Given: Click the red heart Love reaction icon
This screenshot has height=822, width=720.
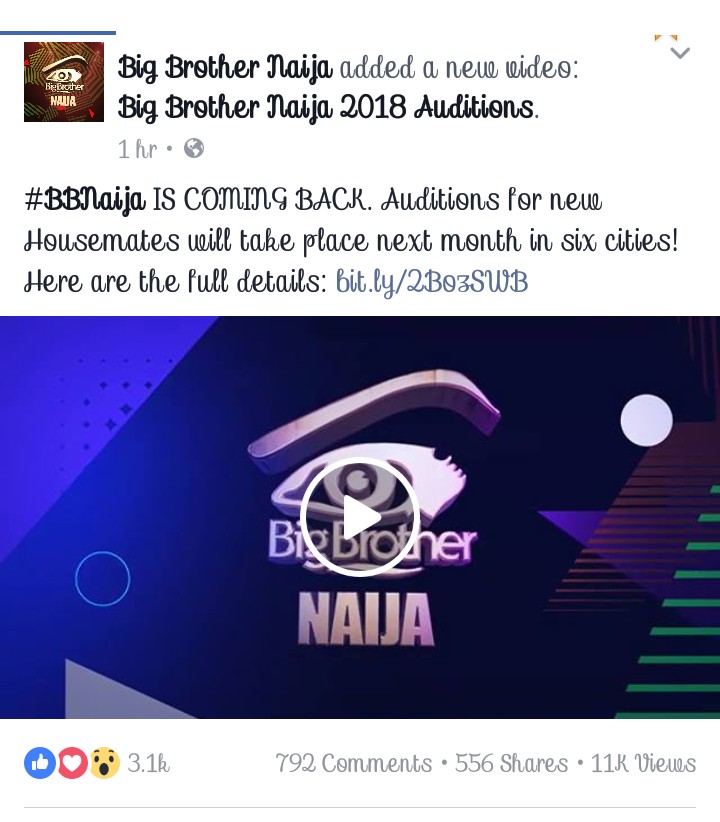Looking at the screenshot, I should click(72, 763).
